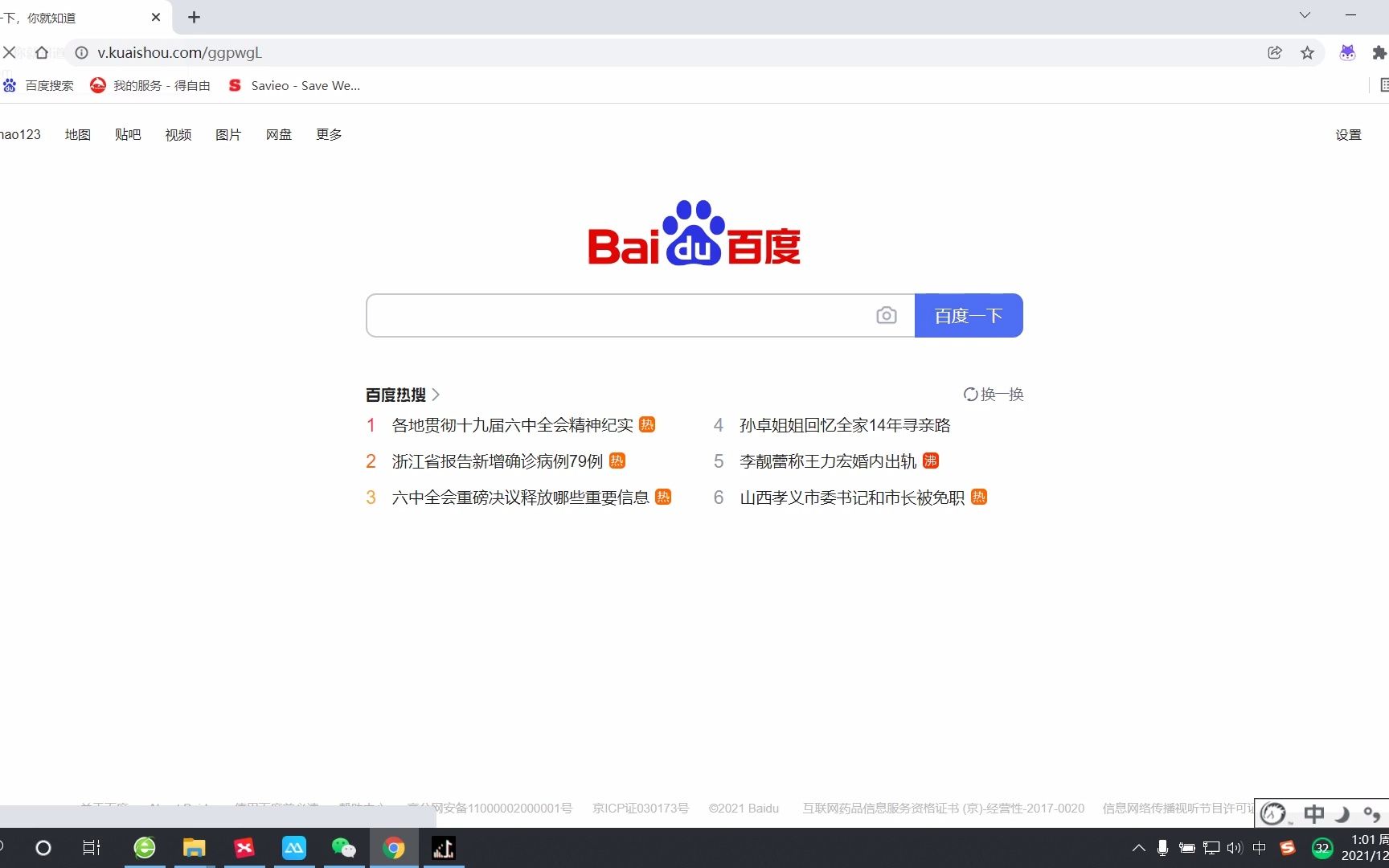View site information icon beside the URL

pos(81,52)
